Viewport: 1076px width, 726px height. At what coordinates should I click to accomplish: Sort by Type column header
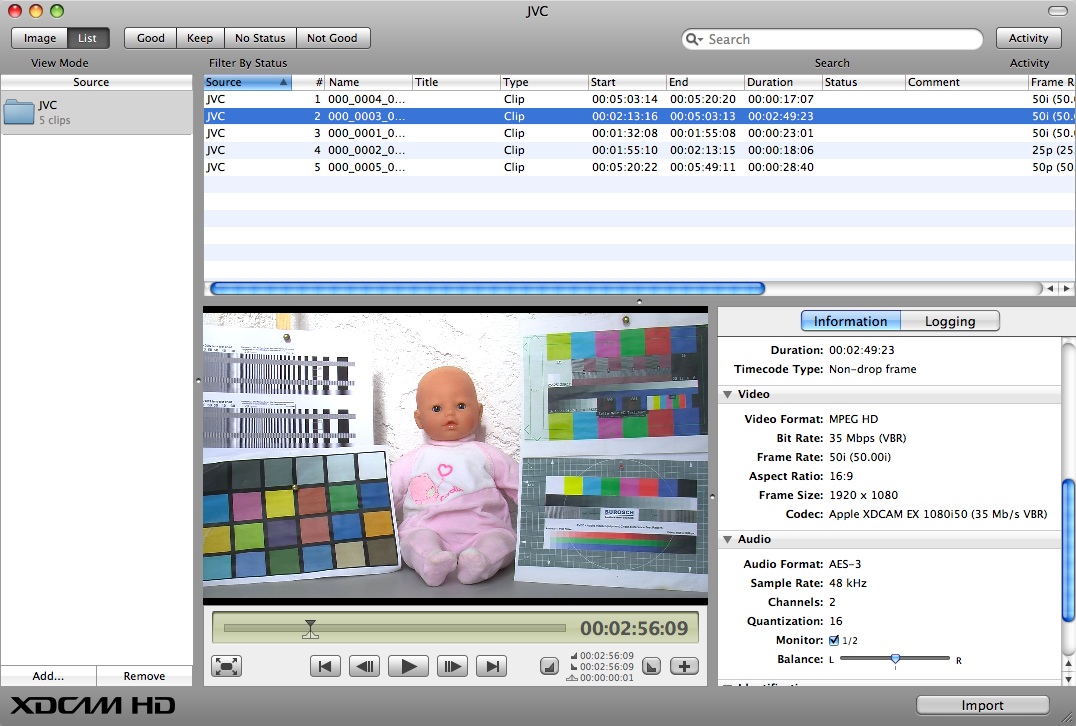coord(543,82)
